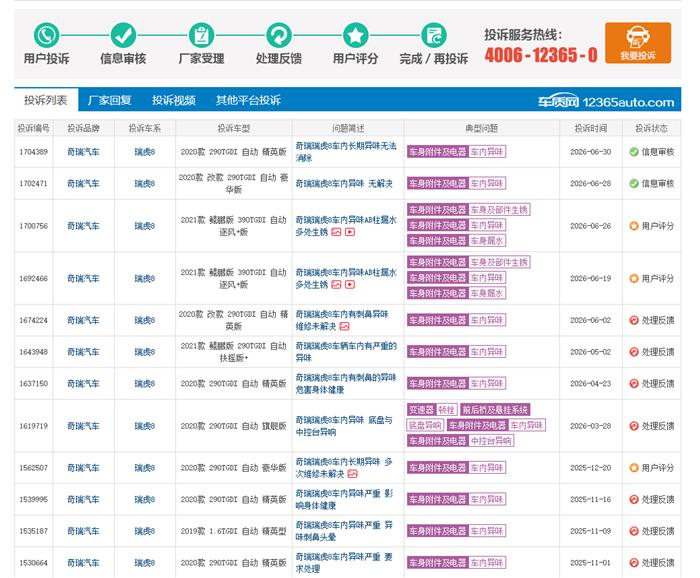This screenshot has width=700, height=578.
Task: Click the red 处理反馈 icon for 1674224
Action: [634, 320]
